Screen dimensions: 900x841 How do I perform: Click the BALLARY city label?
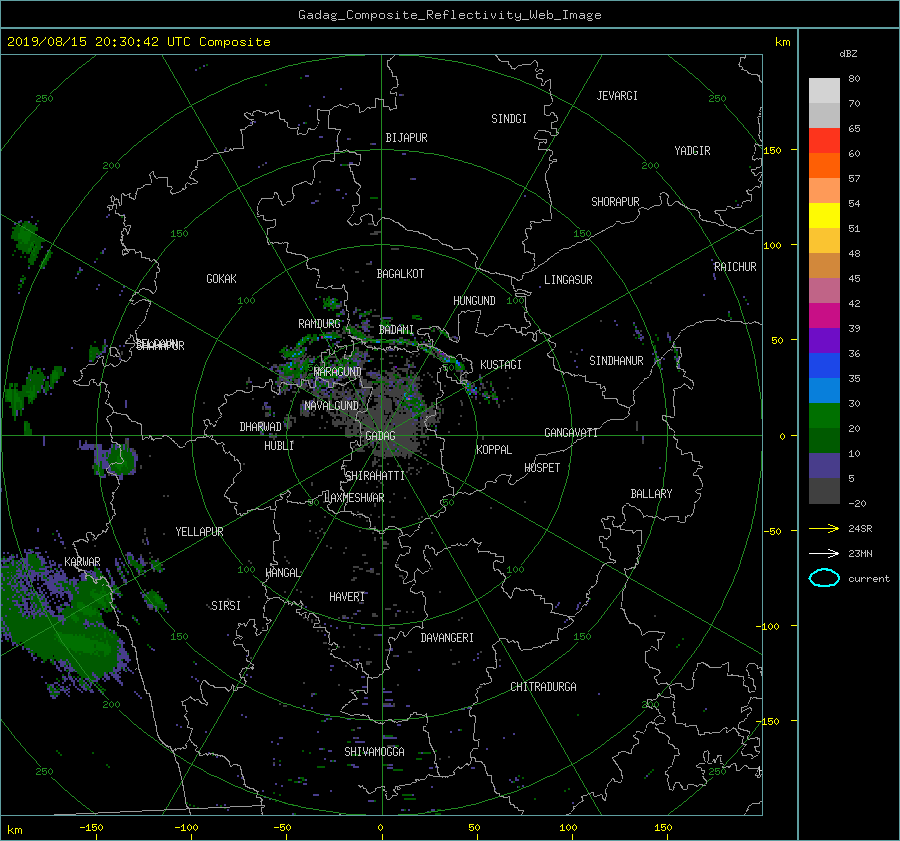pyautogui.click(x=651, y=494)
